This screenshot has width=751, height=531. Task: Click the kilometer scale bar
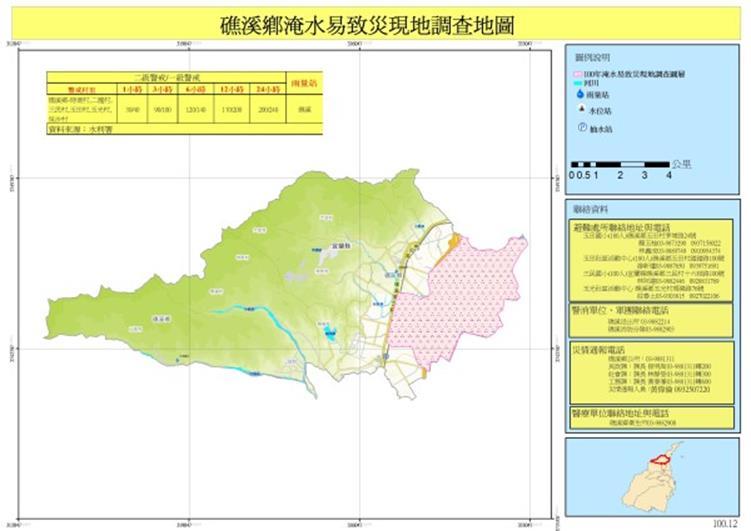pyautogui.click(x=617, y=164)
